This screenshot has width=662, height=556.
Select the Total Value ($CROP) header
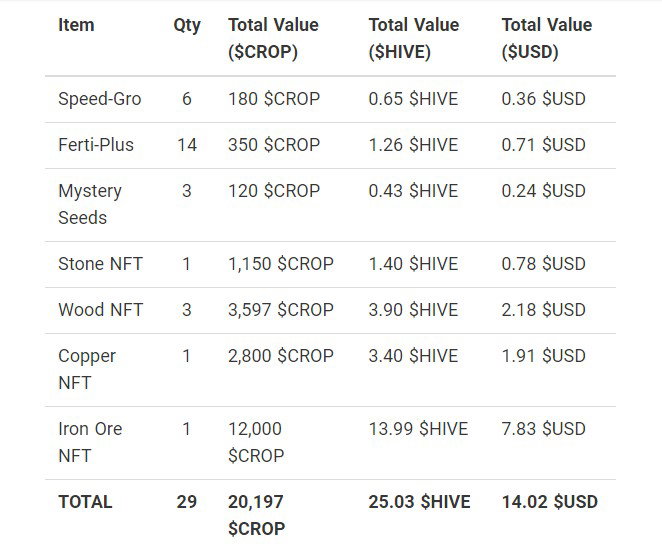[x=273, y=38]
